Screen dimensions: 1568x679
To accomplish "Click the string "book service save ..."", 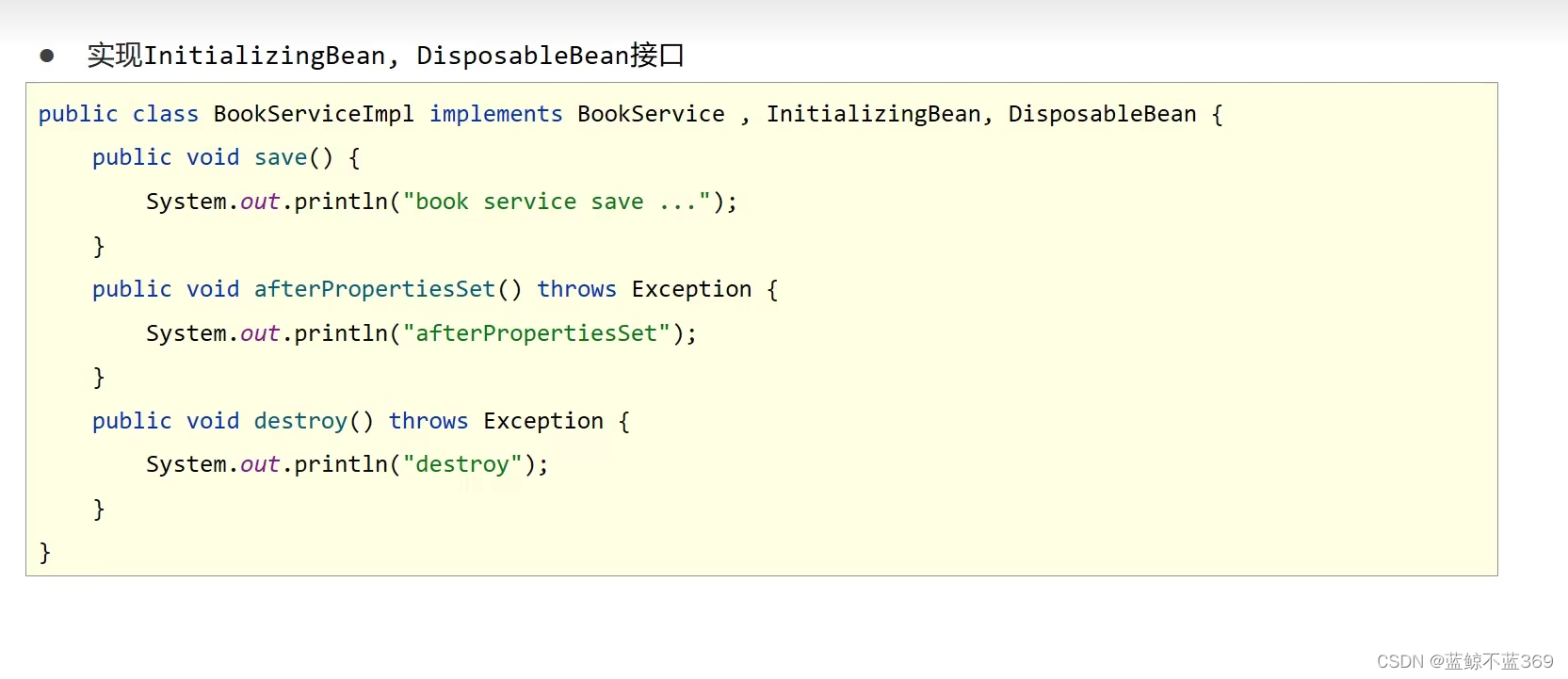I will pyautogui.click(x=557, y=202).
